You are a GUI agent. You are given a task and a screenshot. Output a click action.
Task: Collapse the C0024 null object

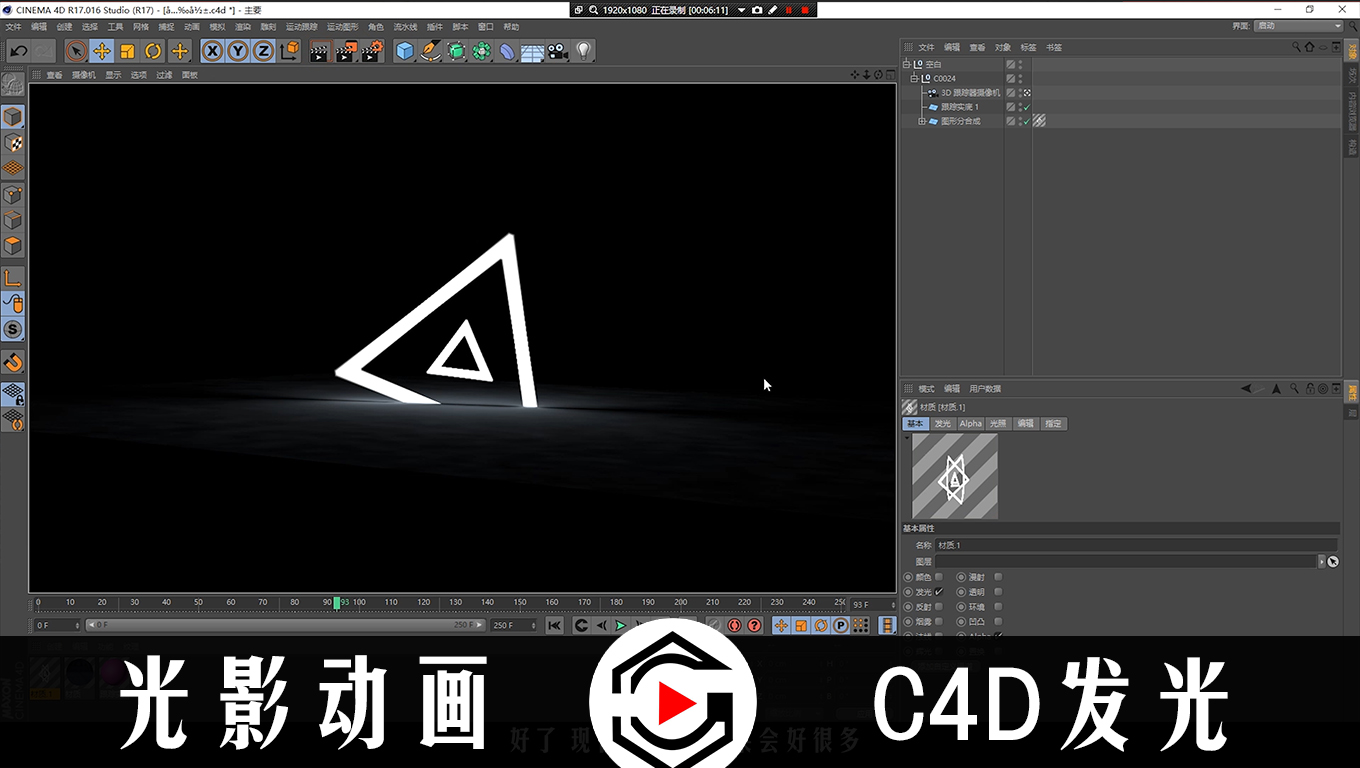(x=913, y=78)
